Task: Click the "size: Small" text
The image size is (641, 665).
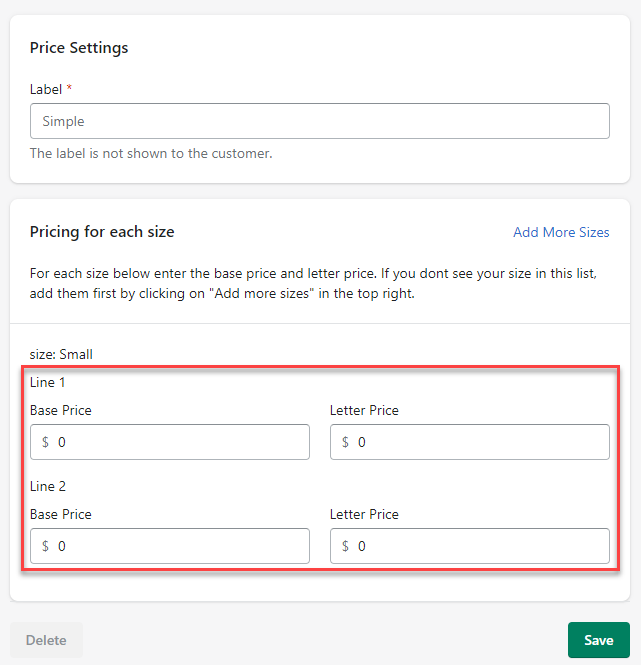Action: [61, 354]
